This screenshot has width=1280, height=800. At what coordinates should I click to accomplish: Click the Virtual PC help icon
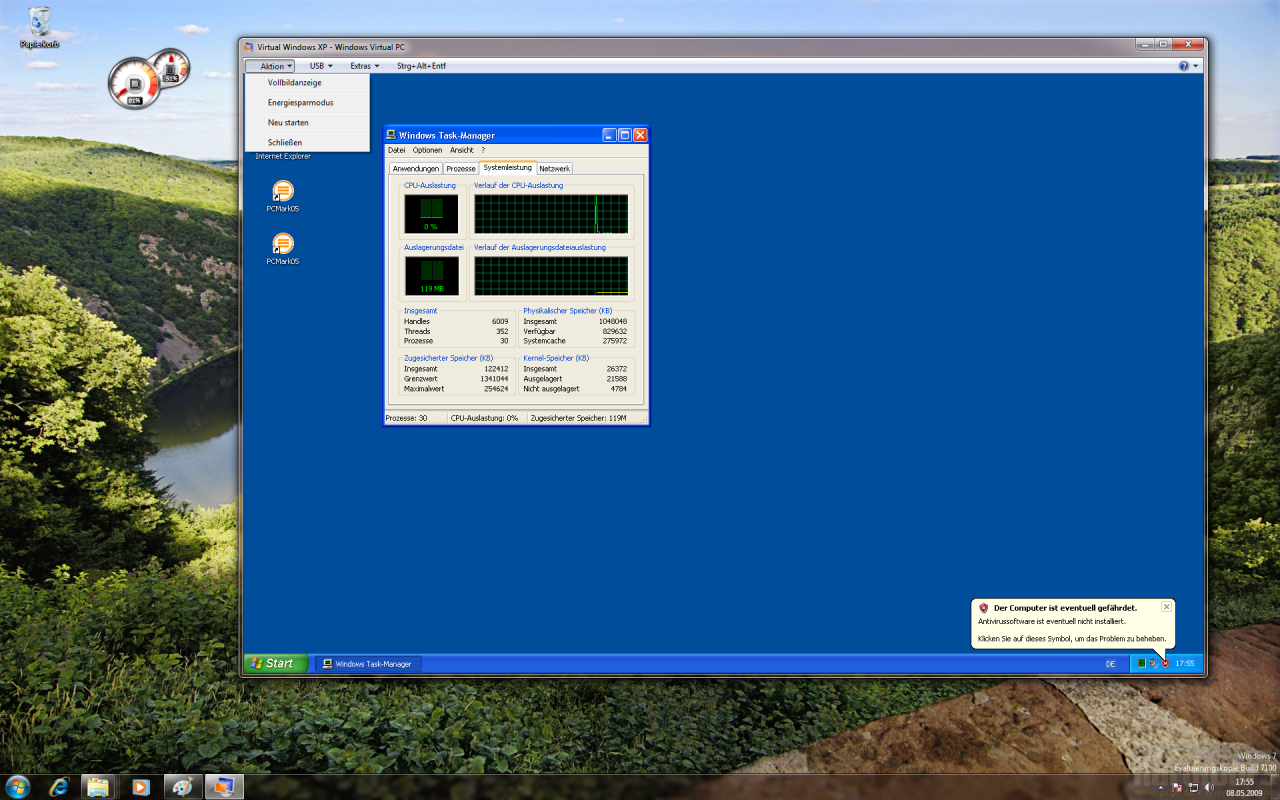pyautogui.click(x=1184, y=66)
